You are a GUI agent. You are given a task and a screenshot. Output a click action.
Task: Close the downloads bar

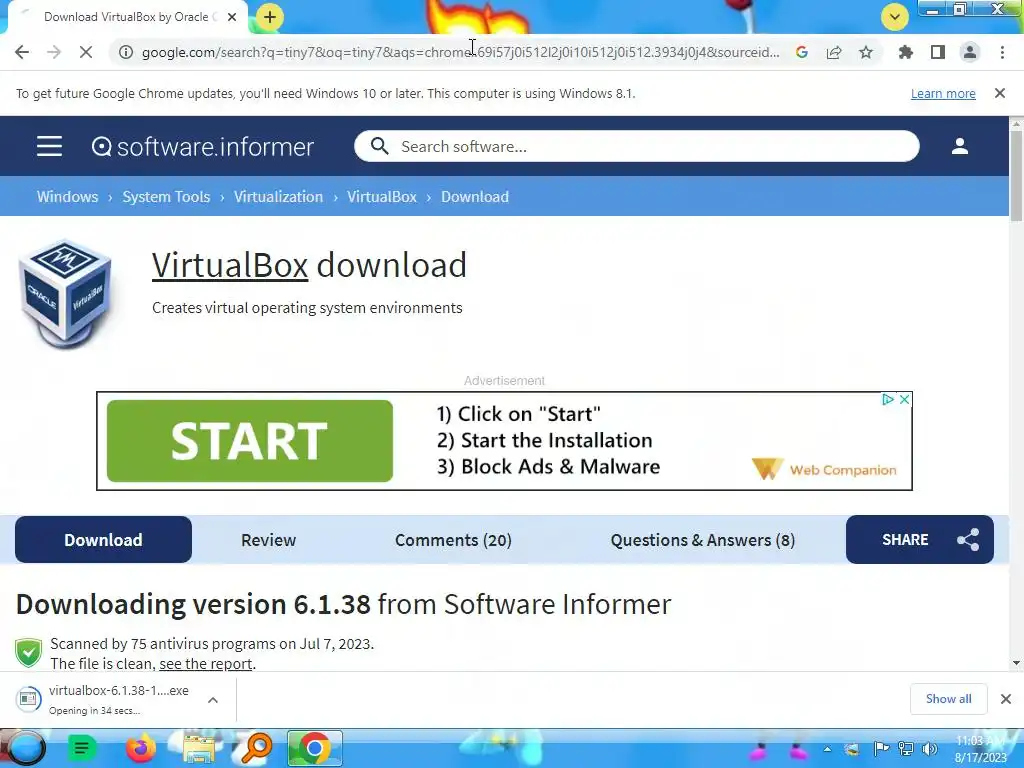(x=1006, y=699)
